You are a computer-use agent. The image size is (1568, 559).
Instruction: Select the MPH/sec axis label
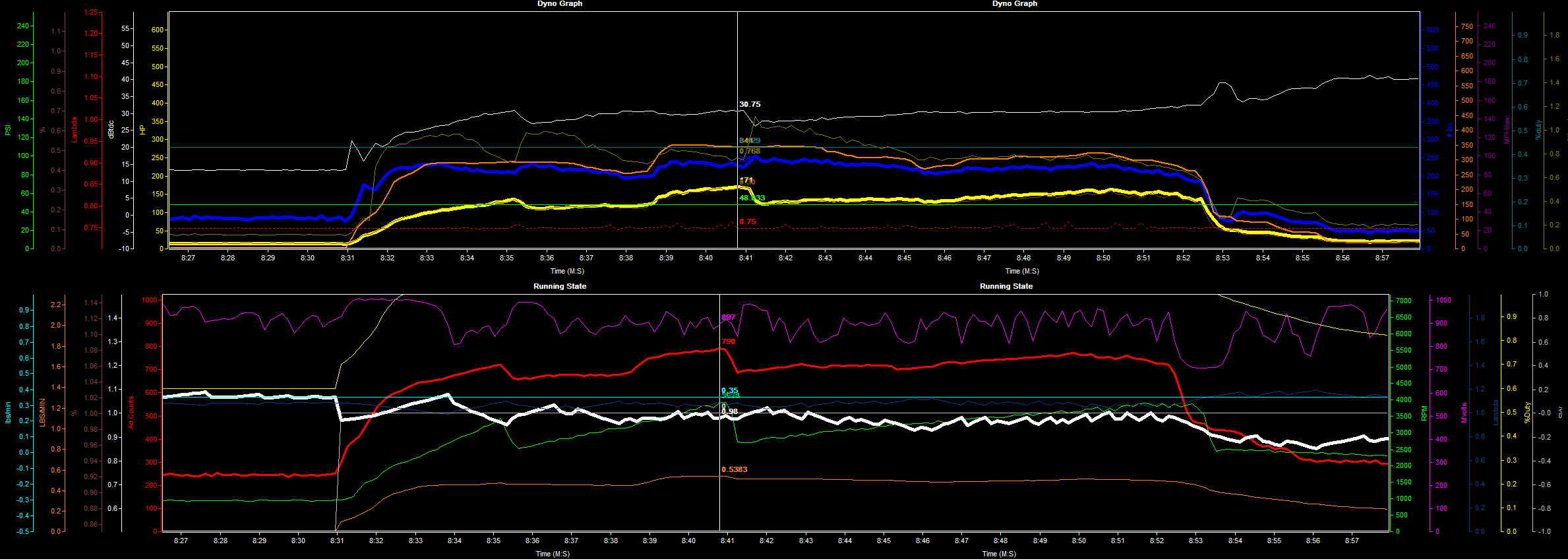[1507, 130]
